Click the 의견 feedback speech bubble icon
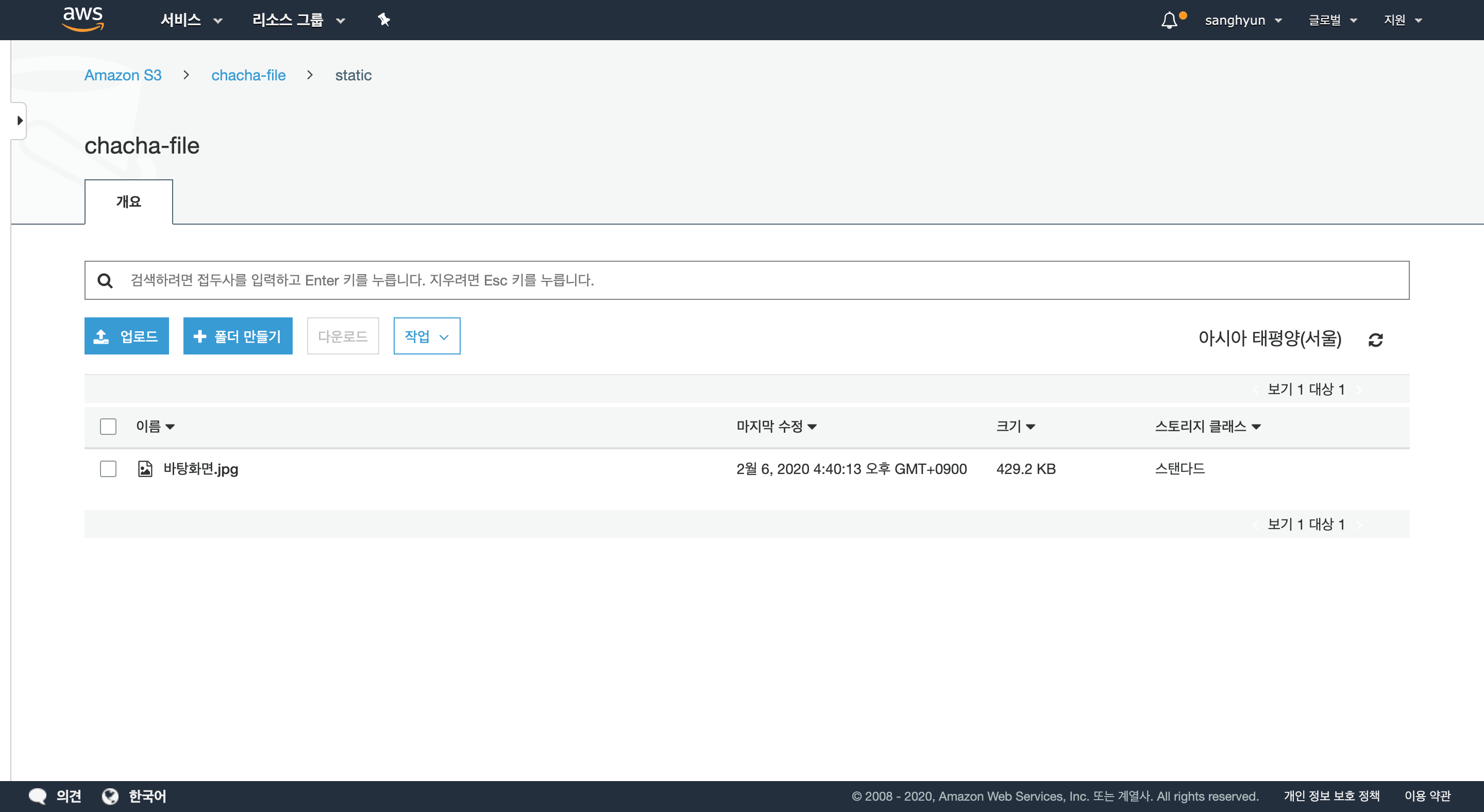This screenshot has width=1484, height=812. click(x=38, y=796)
